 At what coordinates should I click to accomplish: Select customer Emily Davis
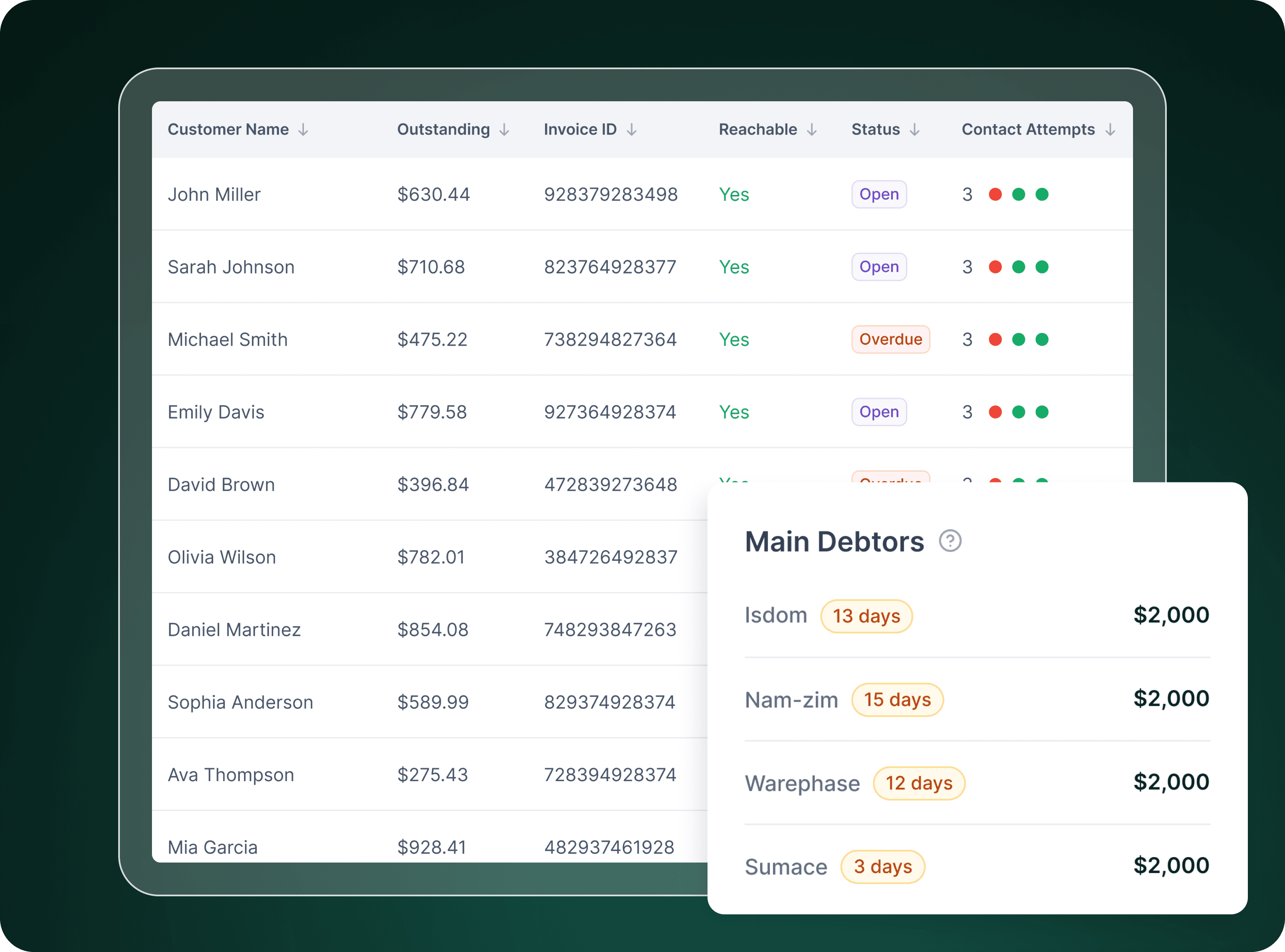[216, 413]
